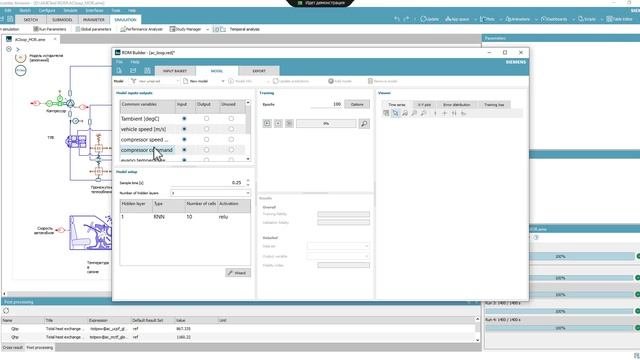640x360 pixels.
Task: Click the Remove model trash icon
Action: [370, 81]
